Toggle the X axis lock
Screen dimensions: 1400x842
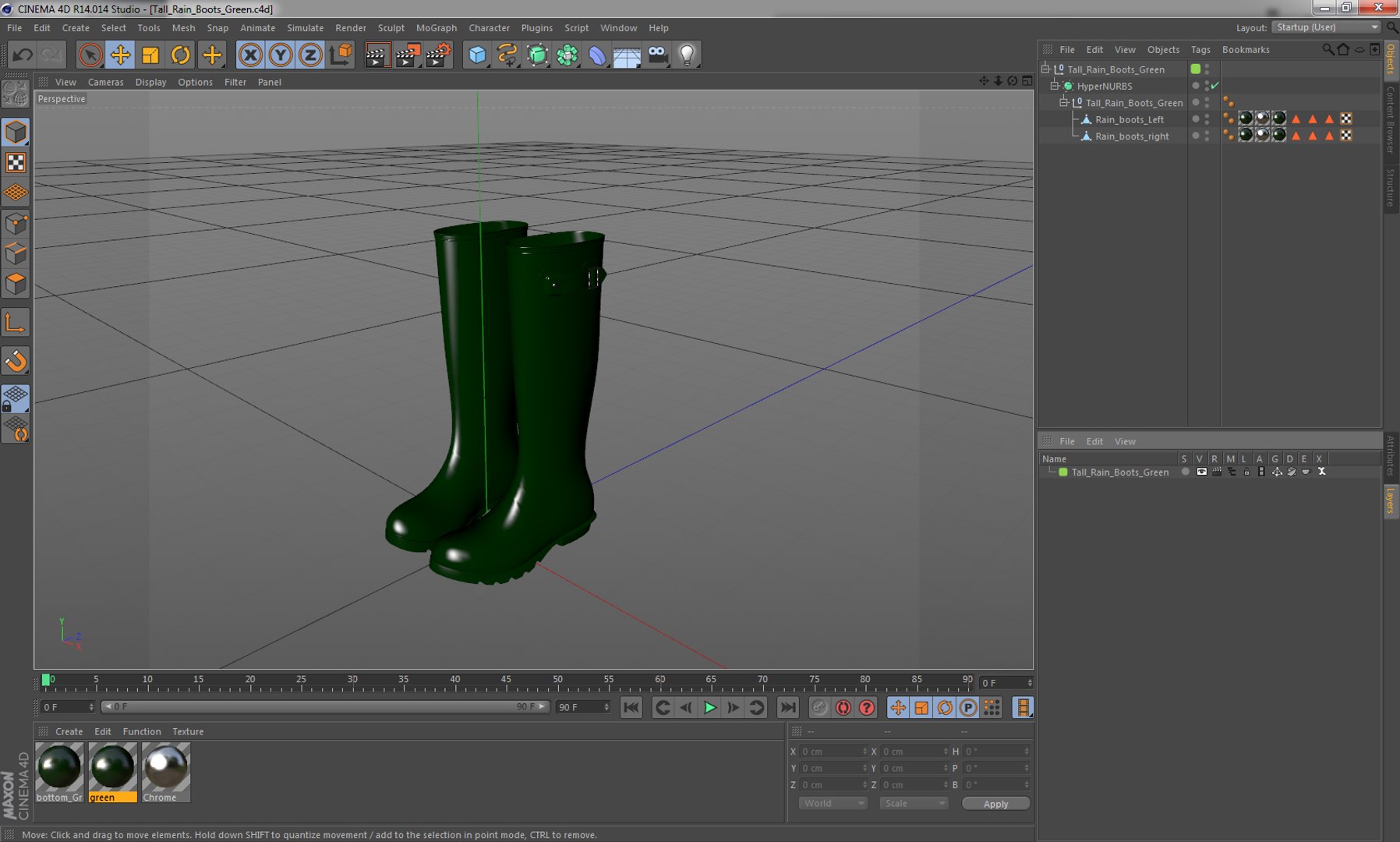pyautogui.click(x=250, y=55)
